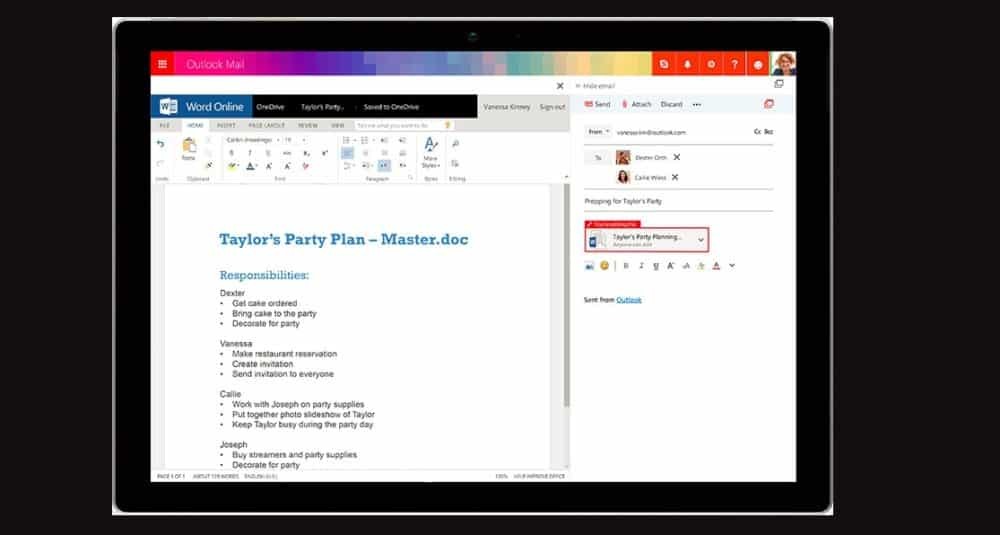Image resolution: width=1000 pixels, height=535 pixels.
Task: Toggle underline in the email formatting bar
Action: click(655, 265)
